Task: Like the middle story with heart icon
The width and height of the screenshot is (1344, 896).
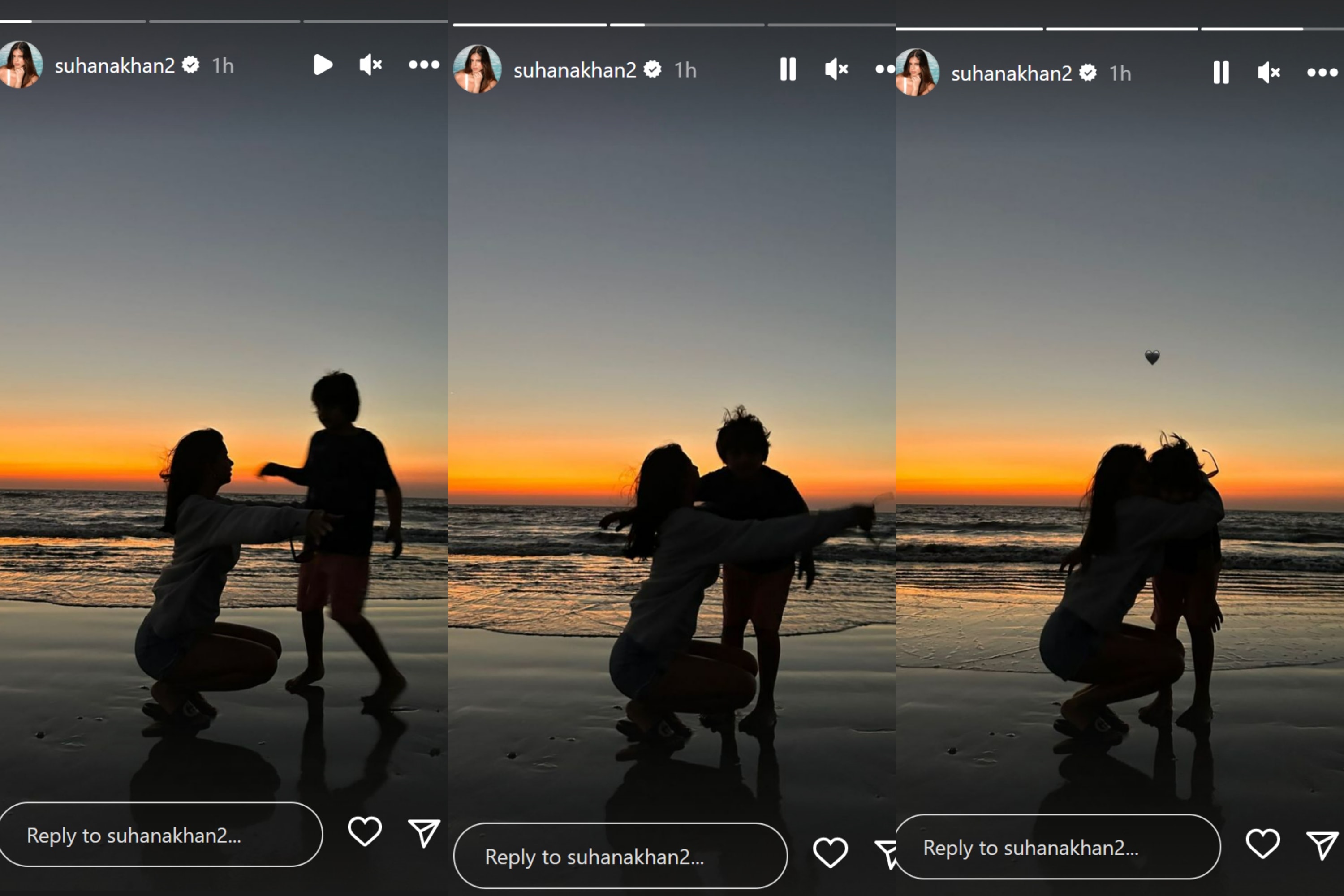Action: tap(830, 852)
